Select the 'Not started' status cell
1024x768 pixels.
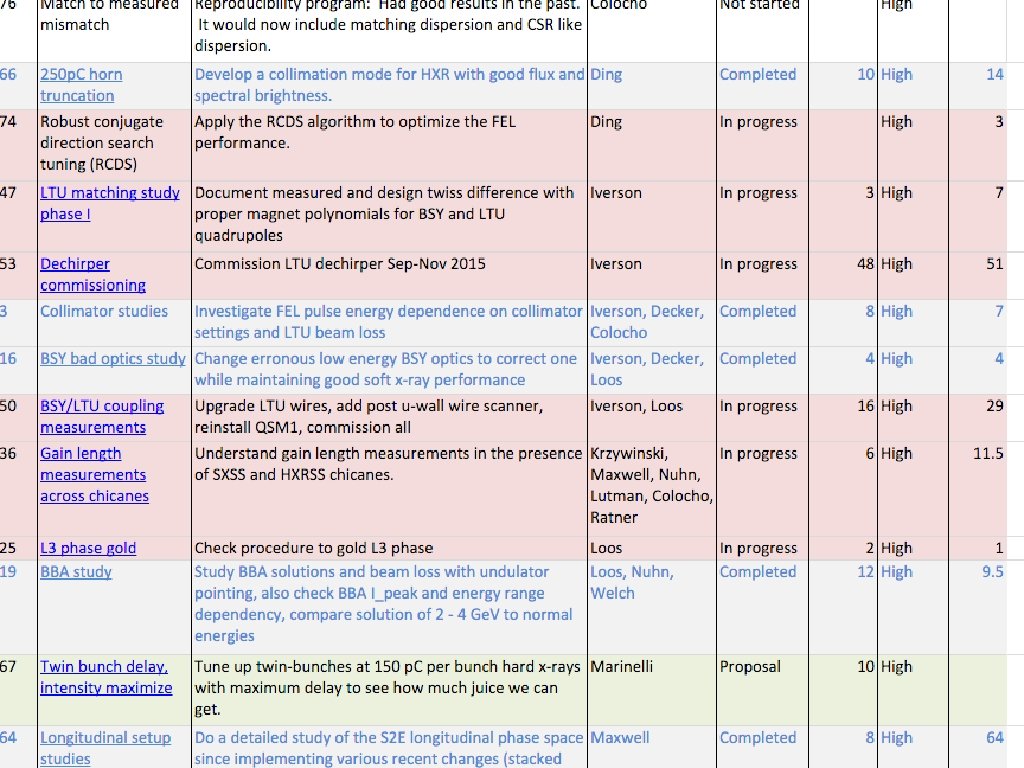[x=762, y=31]
